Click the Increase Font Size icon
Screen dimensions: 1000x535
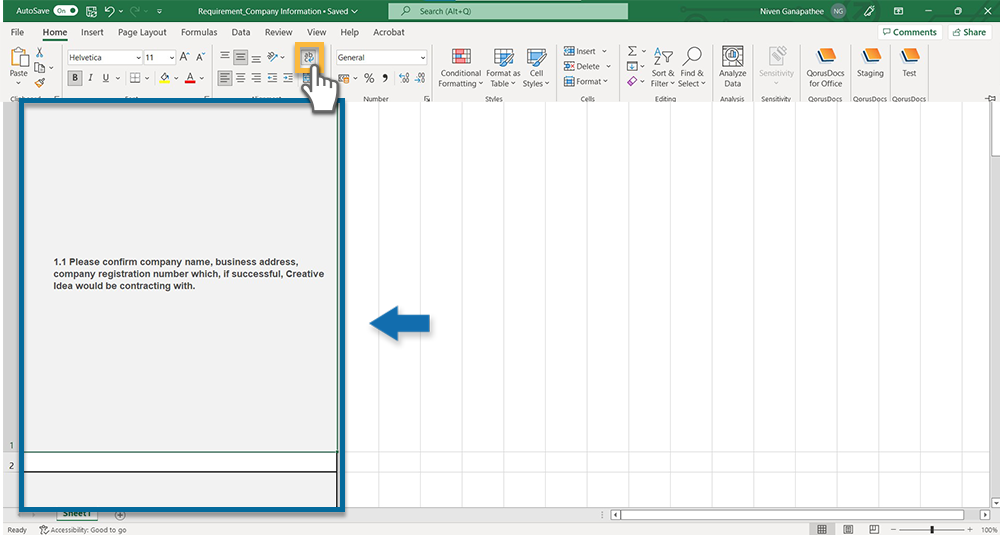[185, 58]
